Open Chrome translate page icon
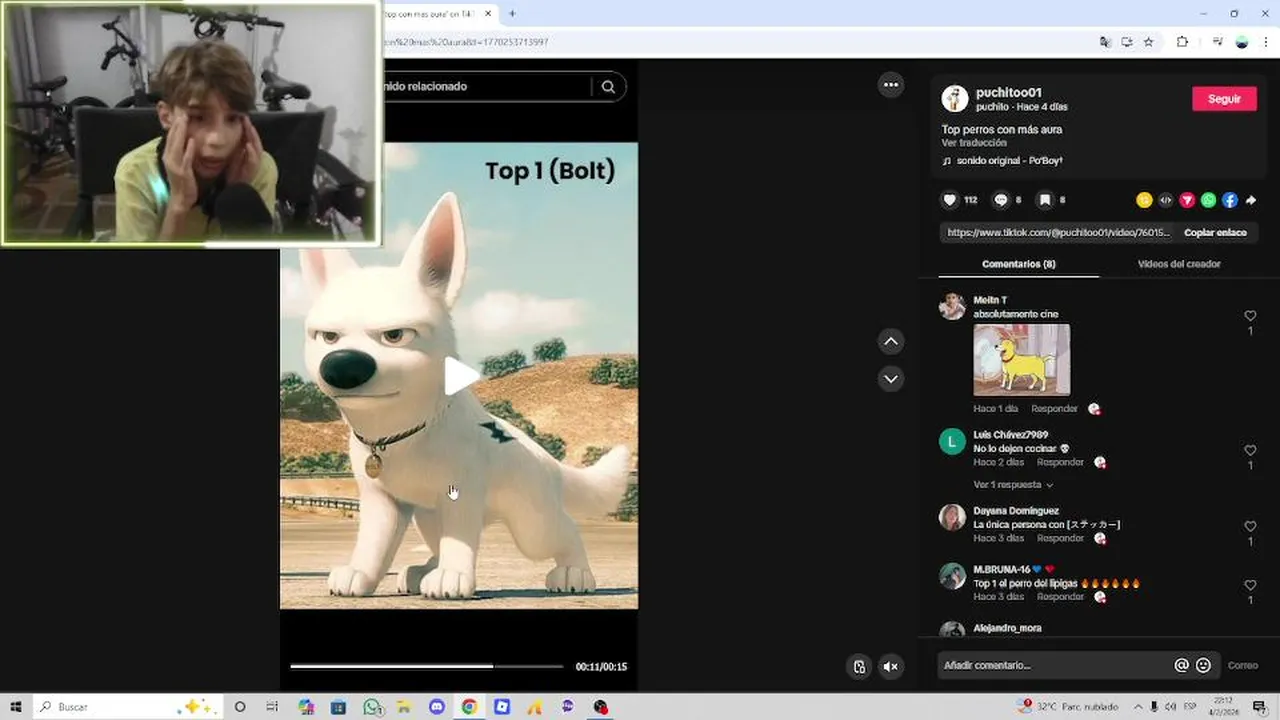1280x720 pixels. [x=1105, y=42]
